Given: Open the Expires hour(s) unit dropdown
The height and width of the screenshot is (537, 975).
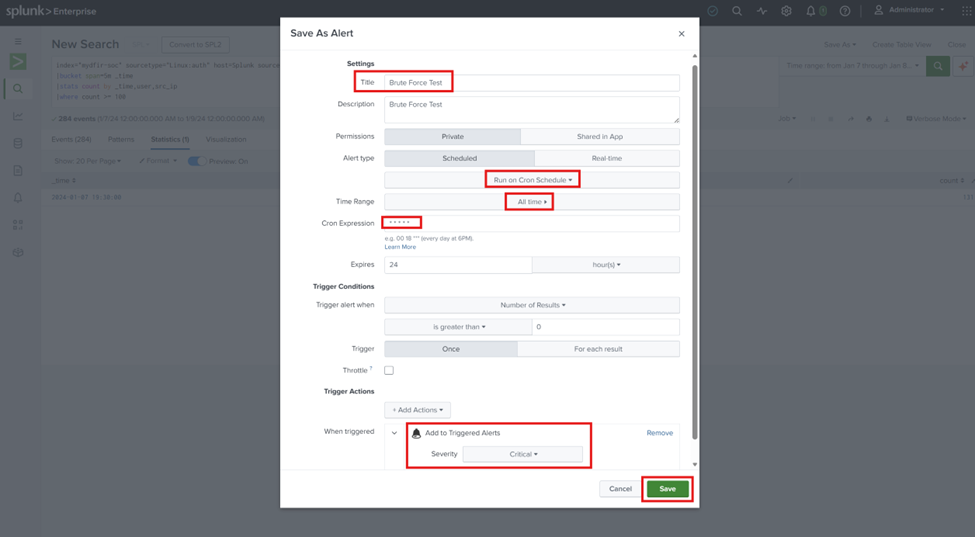Looking at the screenshot, I should [x=606, y=265].
